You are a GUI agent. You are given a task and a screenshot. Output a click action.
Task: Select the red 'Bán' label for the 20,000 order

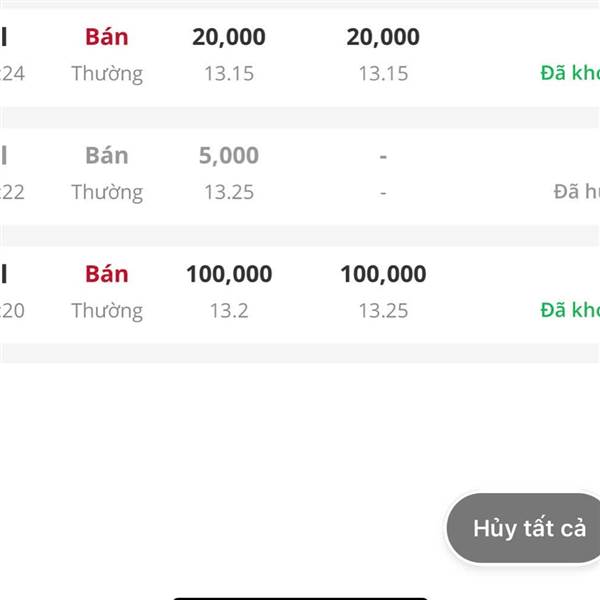107,37
